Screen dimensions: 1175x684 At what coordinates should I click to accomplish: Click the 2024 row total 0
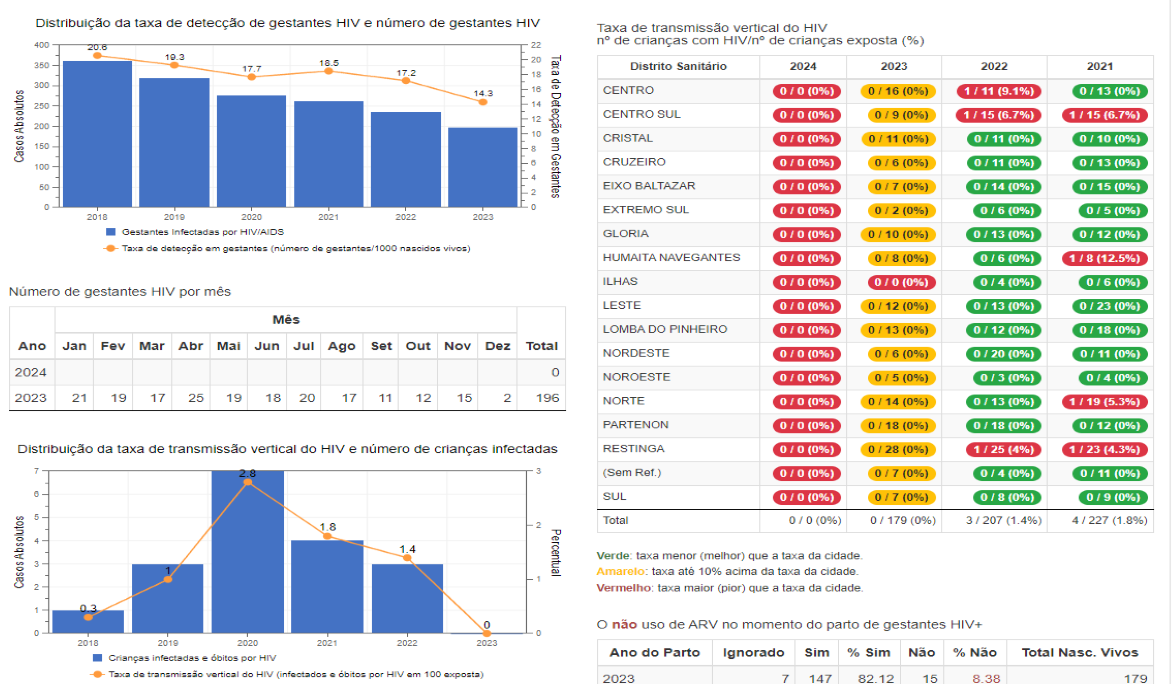click(x=555, y=372)
